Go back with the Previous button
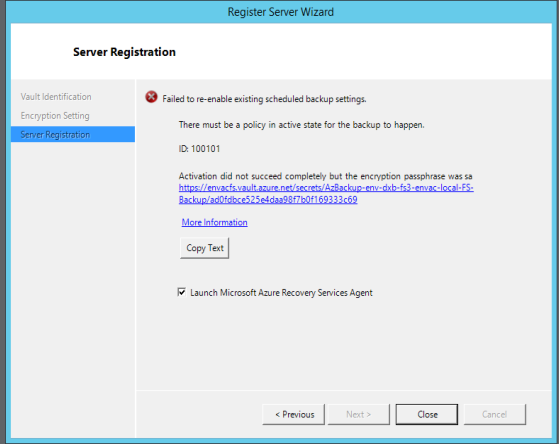The width and height of the screenshot is (559, 444). click(x=294, y=414)
